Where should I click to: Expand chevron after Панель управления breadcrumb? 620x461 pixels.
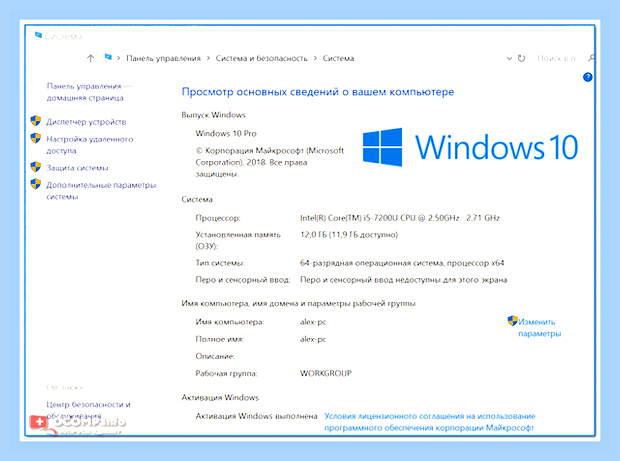coord(208,59)
